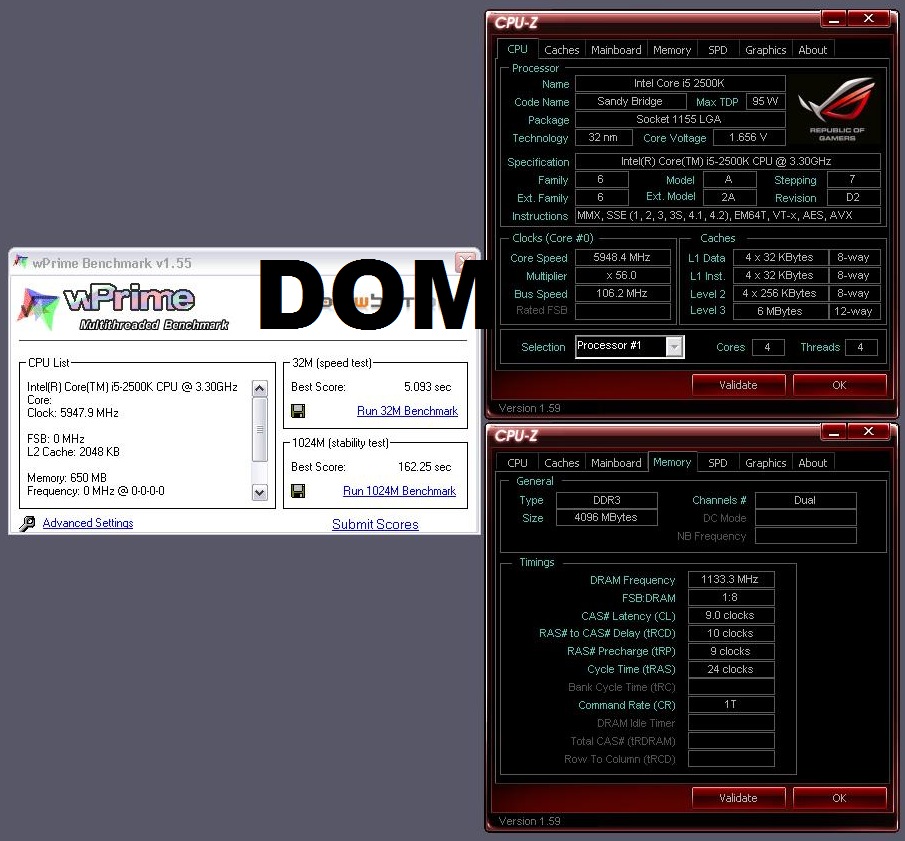Click the wPrime title bar app icon
This screenshot has width=905, height=841.
(x=20, y=263)
